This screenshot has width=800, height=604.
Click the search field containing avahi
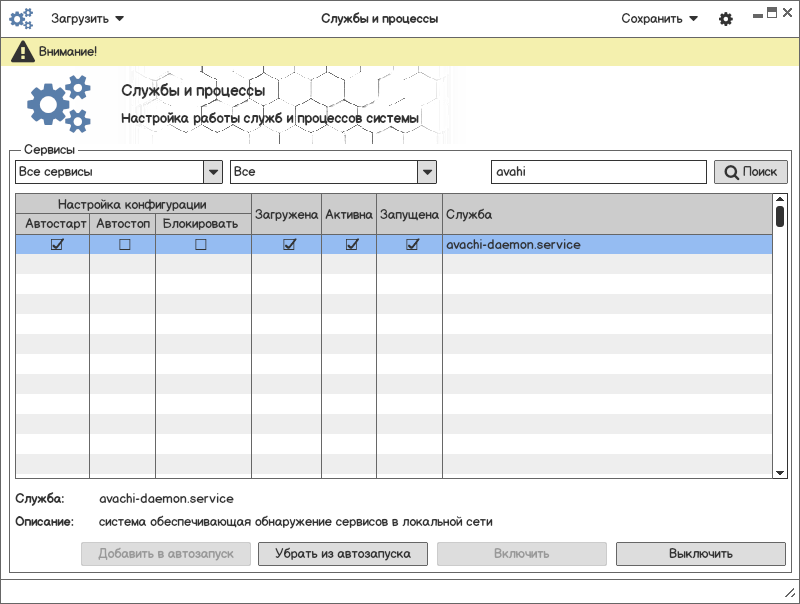598,172
